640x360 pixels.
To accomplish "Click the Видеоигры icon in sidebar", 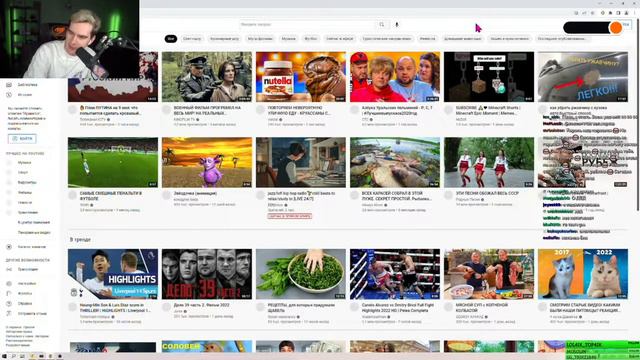I will (9, 182).
